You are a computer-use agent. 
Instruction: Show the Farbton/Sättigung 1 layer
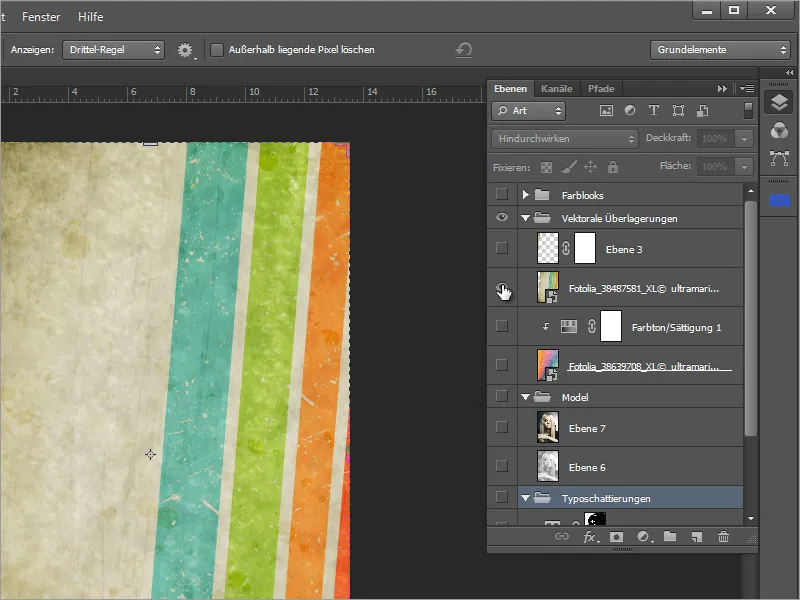pos(502,326)
